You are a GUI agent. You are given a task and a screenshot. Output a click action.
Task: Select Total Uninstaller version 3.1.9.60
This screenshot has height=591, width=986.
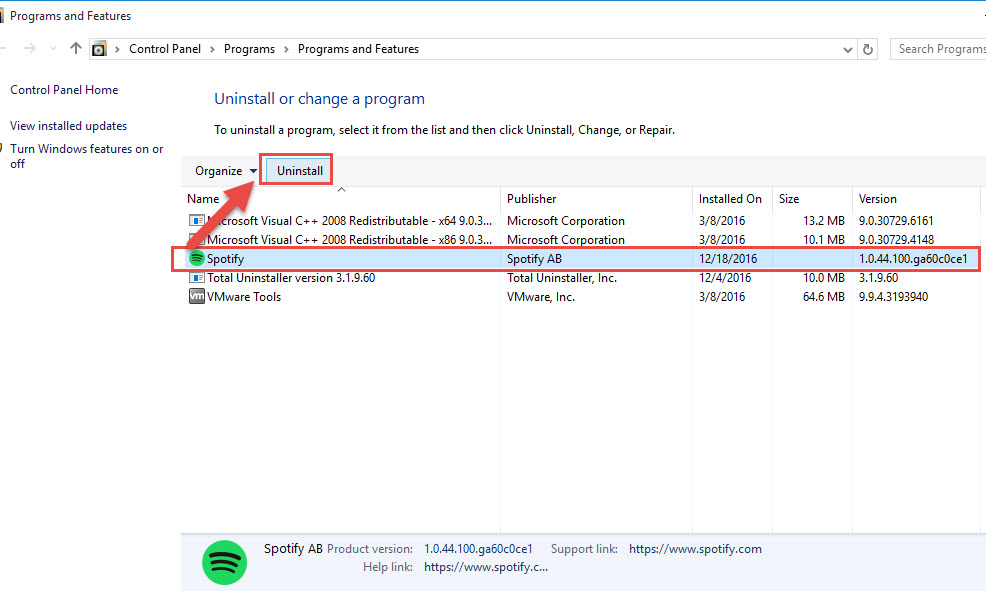coord(291,277)
